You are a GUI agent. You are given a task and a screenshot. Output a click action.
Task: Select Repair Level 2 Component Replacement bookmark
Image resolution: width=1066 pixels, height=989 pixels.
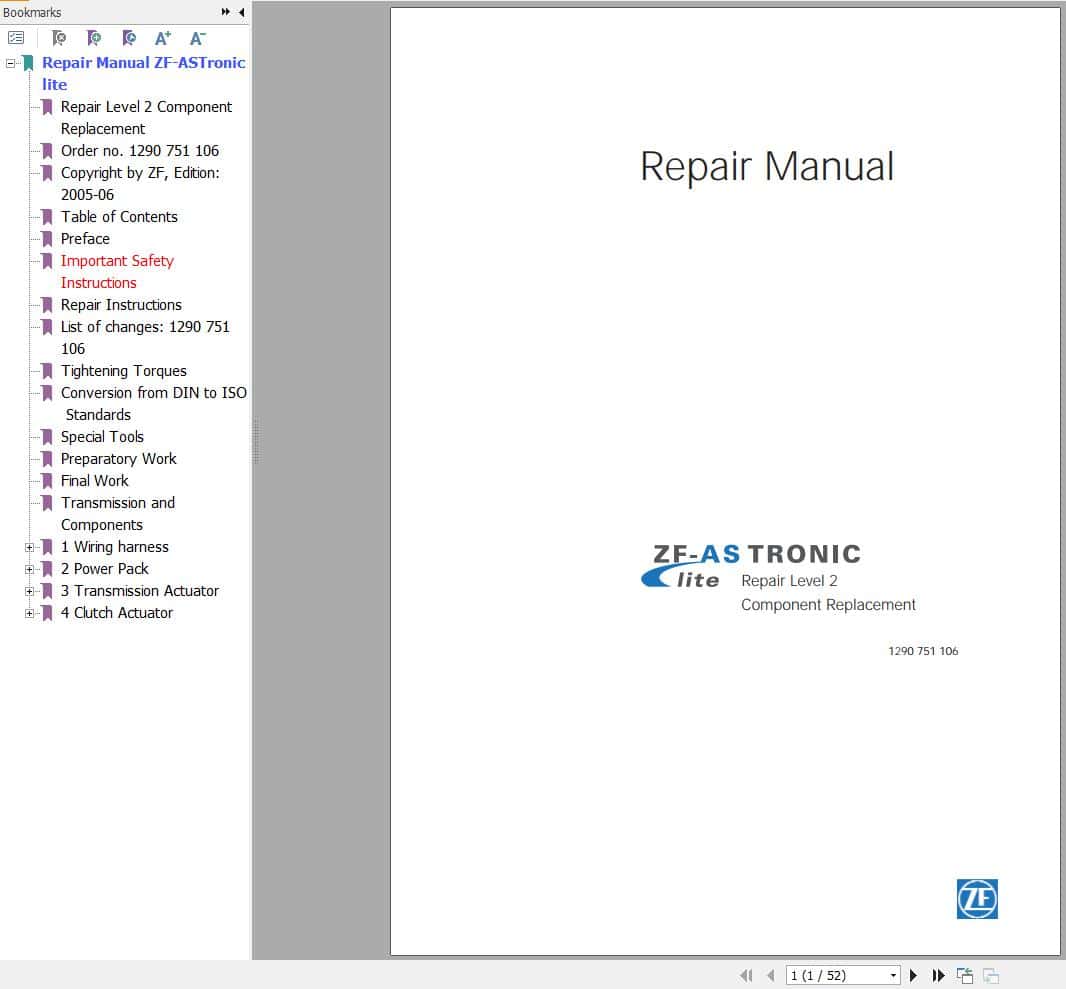[x=146, y=118]
